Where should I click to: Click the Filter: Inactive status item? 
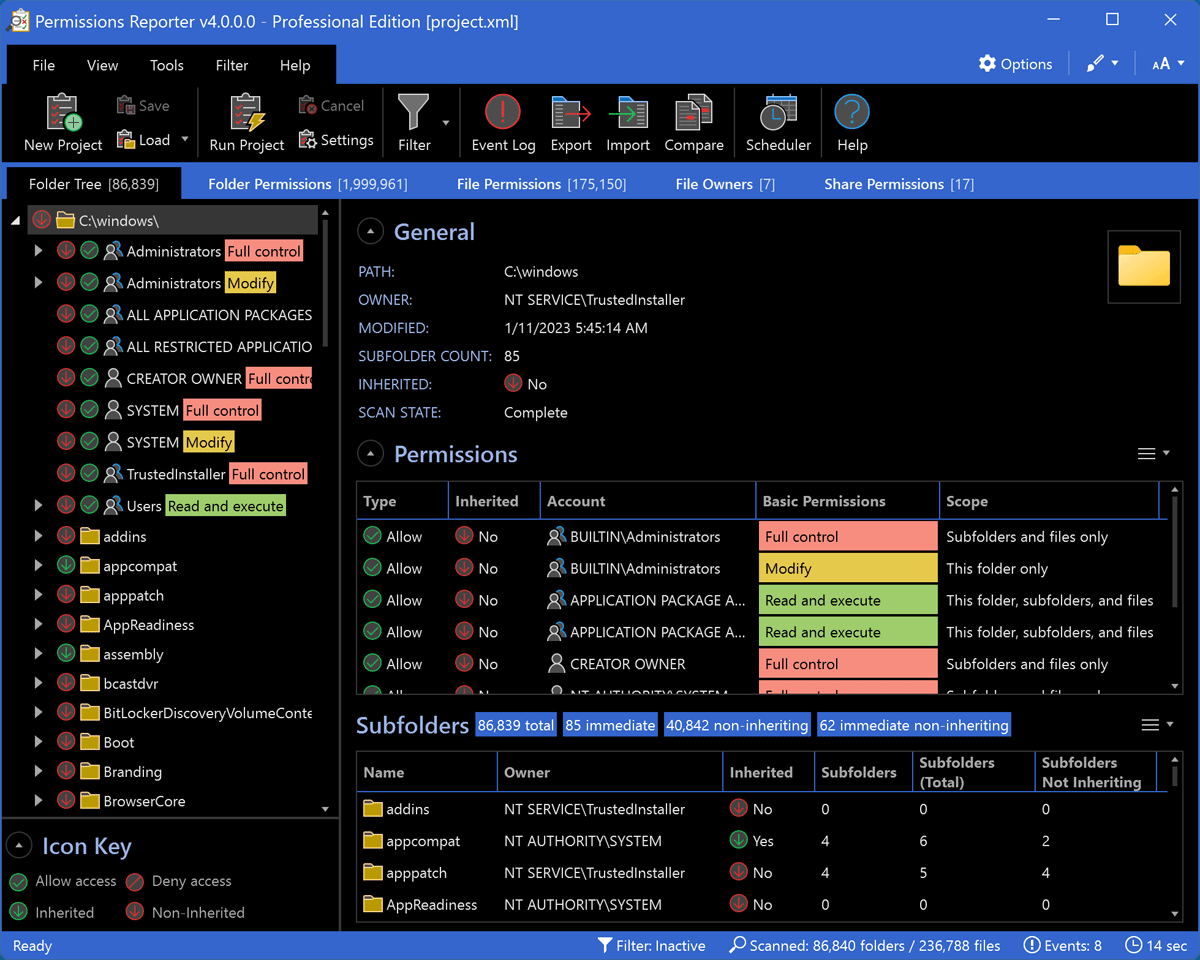pos(651,946)
